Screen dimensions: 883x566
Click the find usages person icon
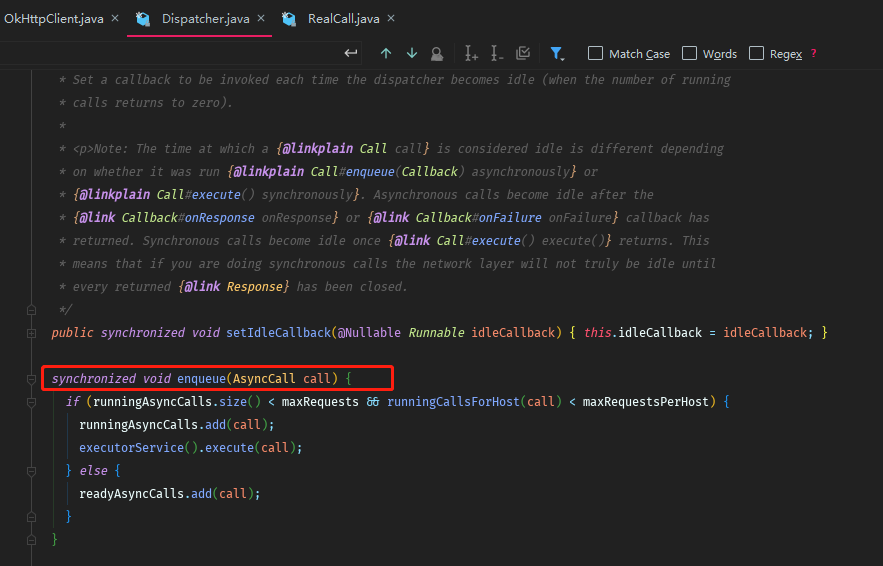tap(437, 53)
